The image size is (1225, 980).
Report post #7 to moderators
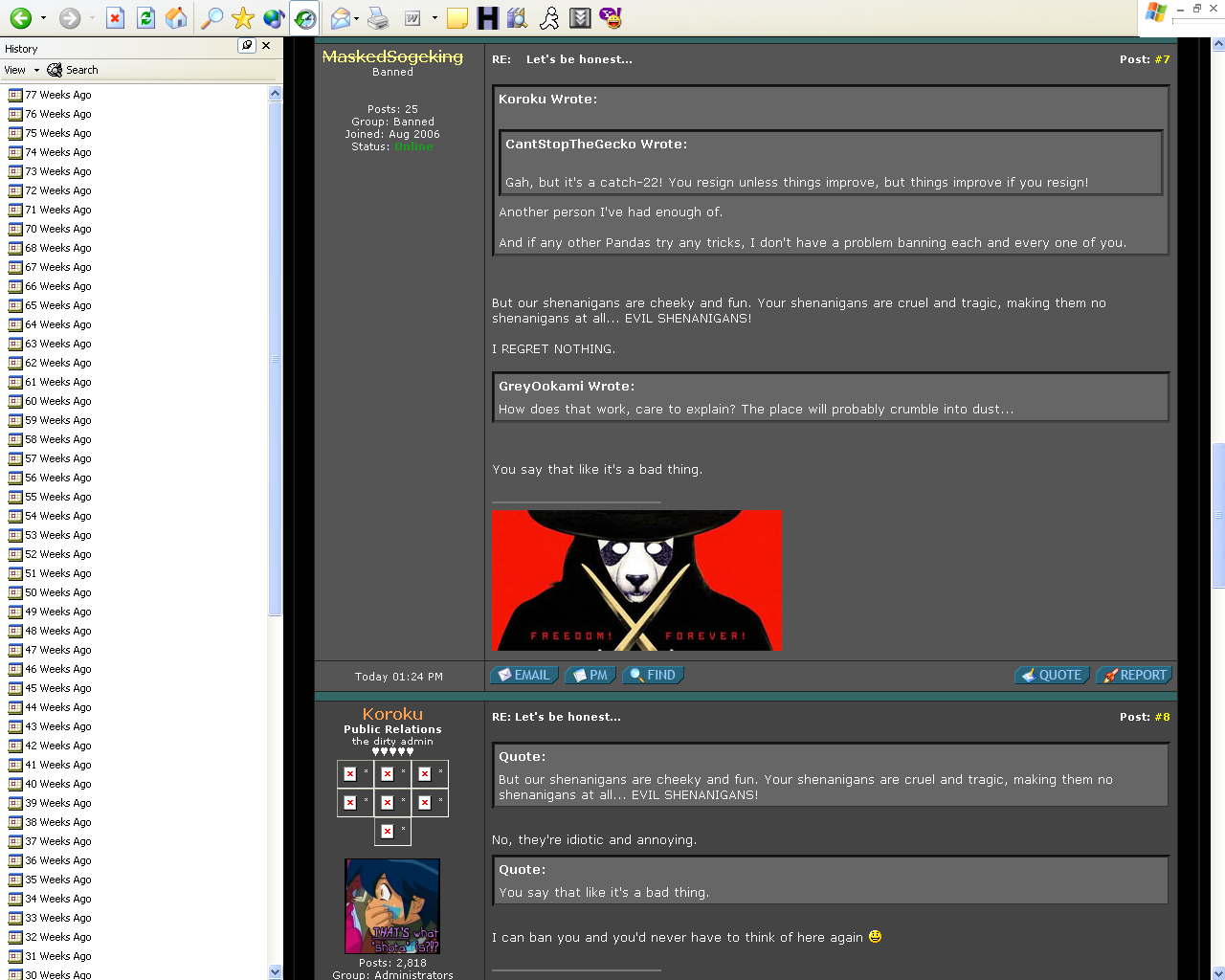[1134, 675]
